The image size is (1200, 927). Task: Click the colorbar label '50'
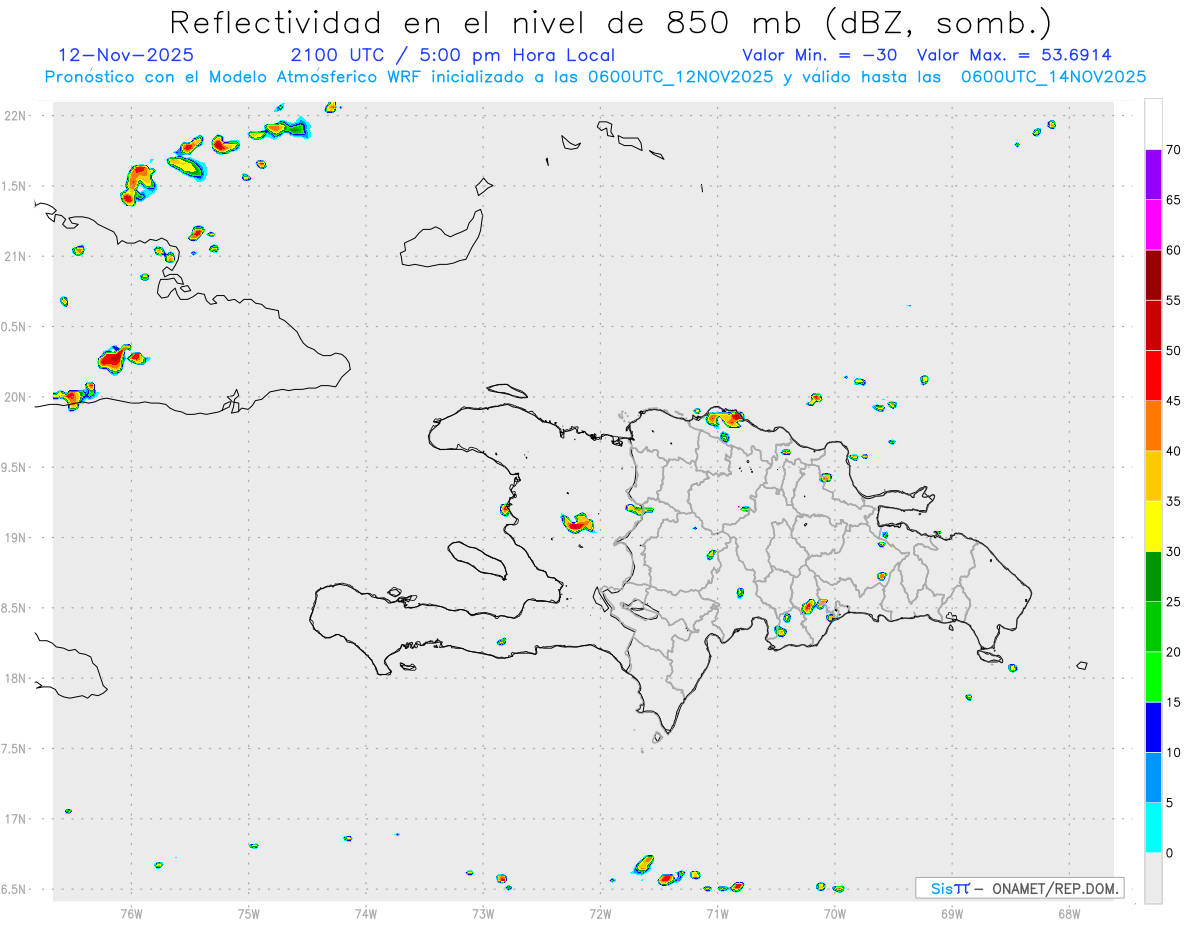pyautogui.click(x=1174, y=351)
